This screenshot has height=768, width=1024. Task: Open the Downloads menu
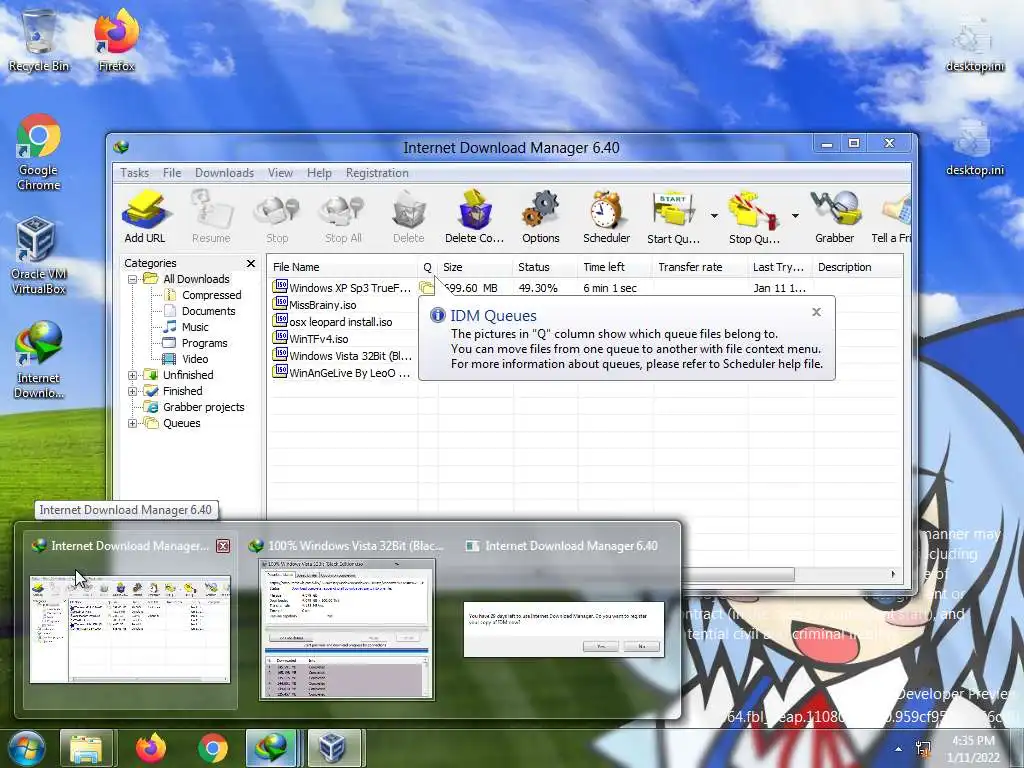tap(224, 173)
